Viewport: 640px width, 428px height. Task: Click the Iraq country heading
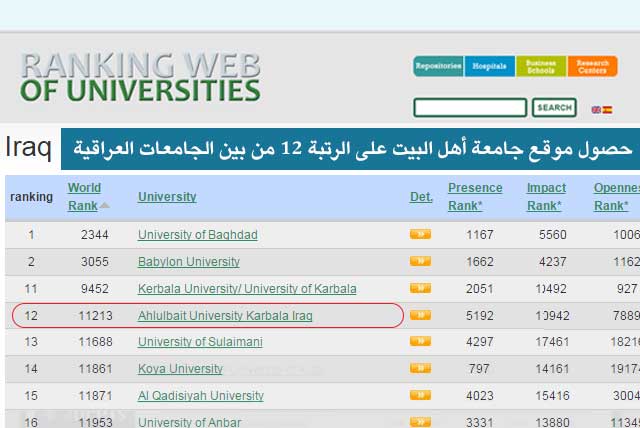(28, 147)
